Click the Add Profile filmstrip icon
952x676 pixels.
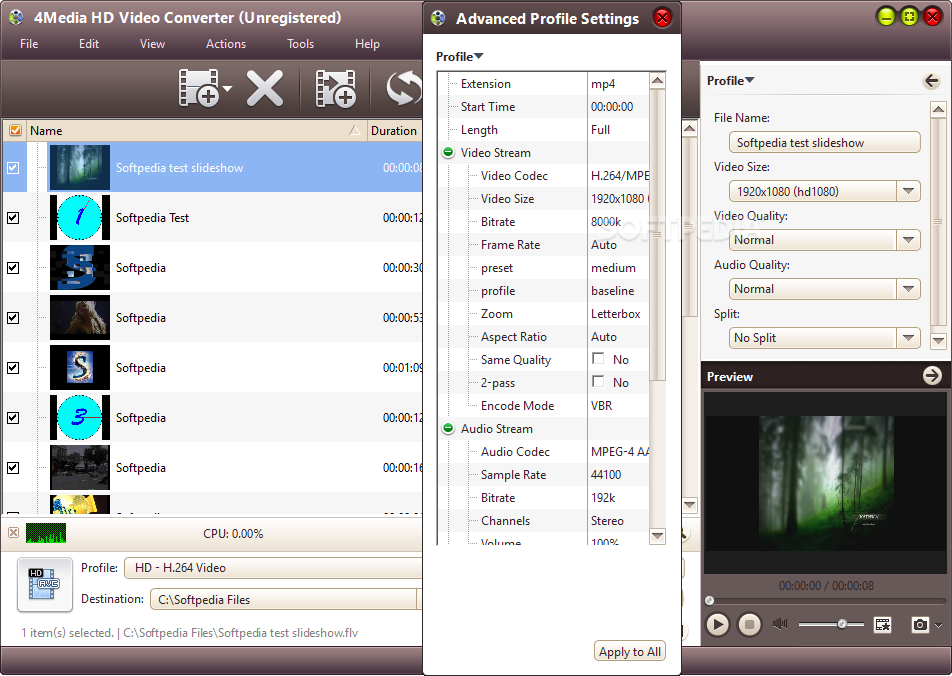tap(335, 89)
